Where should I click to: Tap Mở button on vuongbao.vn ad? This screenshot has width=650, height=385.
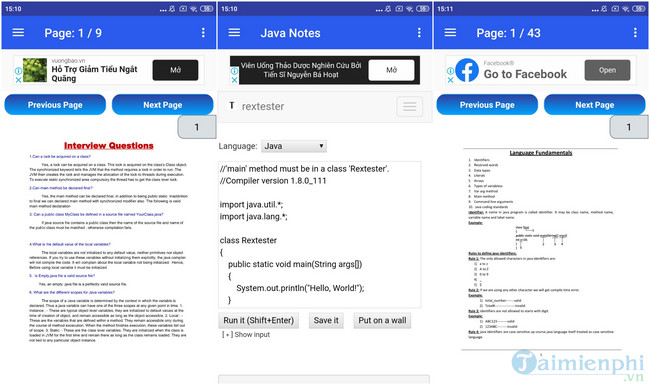(175, 70)
